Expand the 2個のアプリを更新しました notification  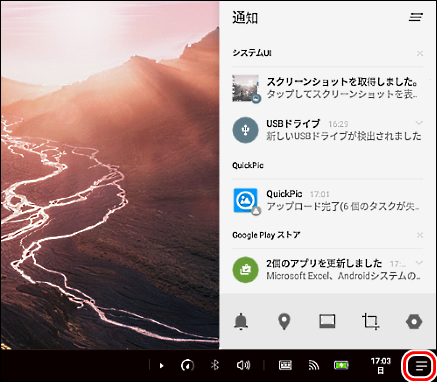point(419,263)
